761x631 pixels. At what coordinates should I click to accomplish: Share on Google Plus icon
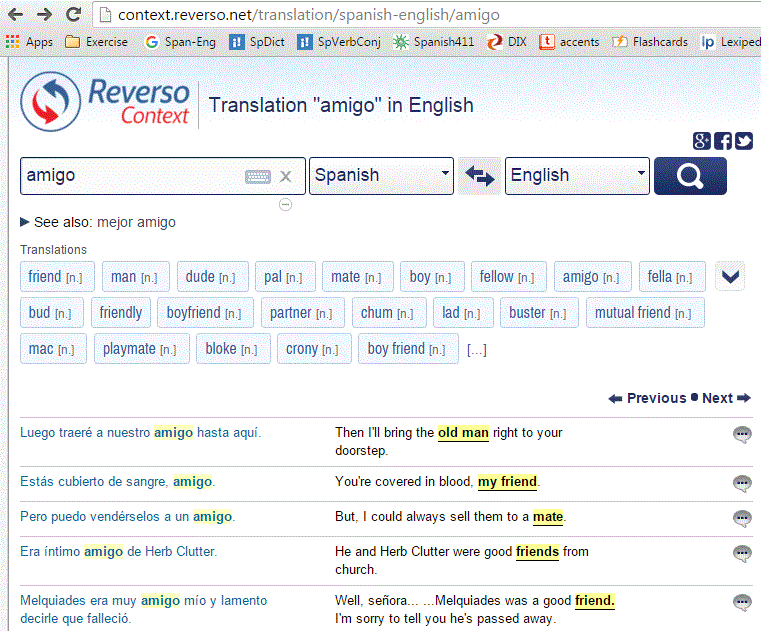tap(701, 141)
